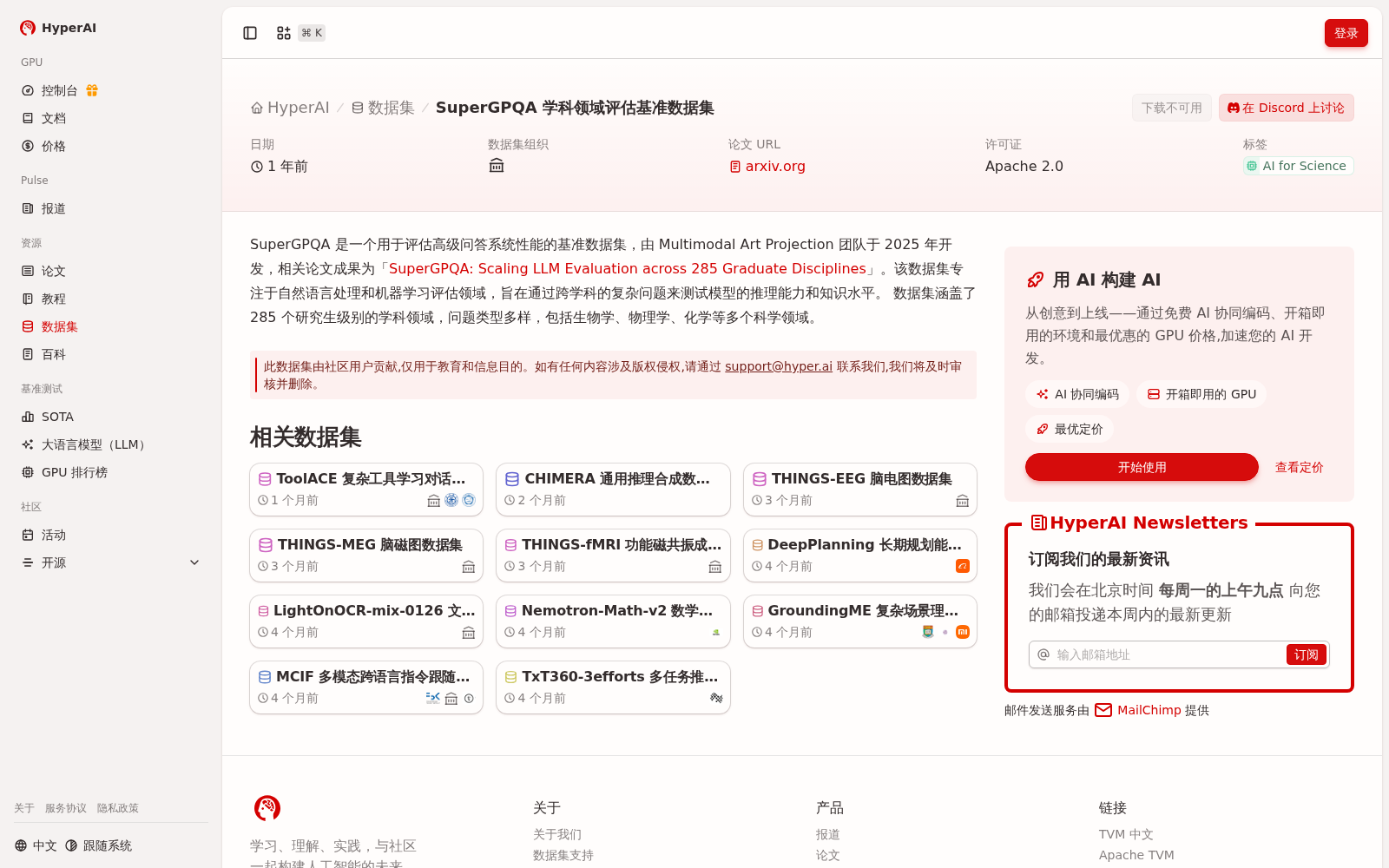The width and height of the screenshot is (1389, 868).
Task: Click the footer HyperAI logo
Action: [x=267, y=808]
